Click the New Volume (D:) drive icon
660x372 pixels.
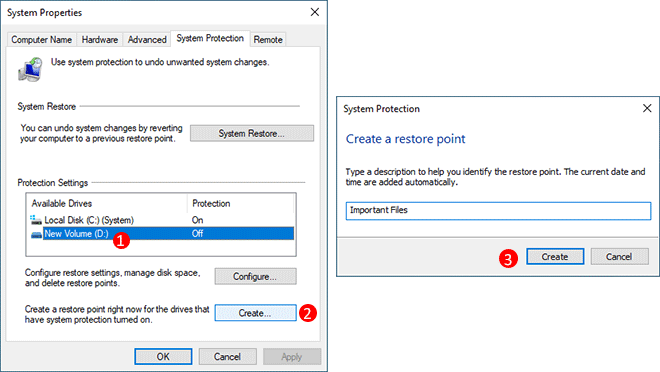tap(36, 234)
